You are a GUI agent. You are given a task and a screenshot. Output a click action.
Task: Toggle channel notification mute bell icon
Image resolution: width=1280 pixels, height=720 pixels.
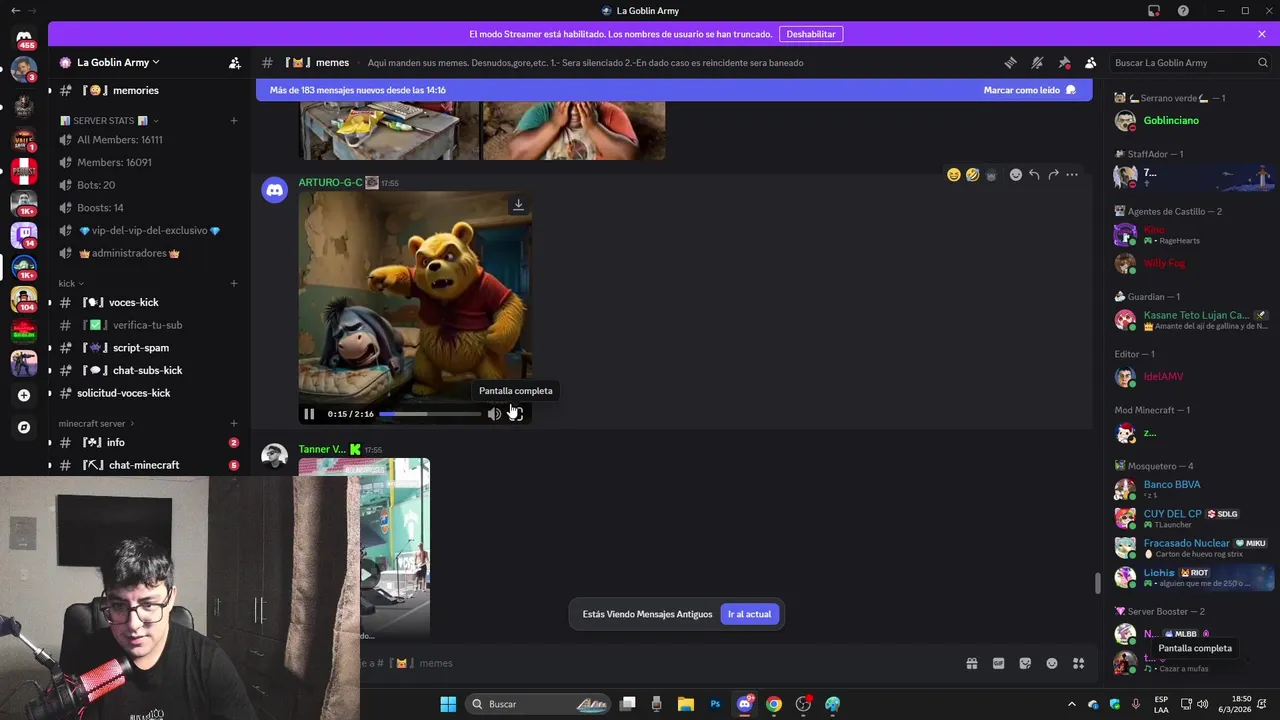click(x=1037, y=62)
